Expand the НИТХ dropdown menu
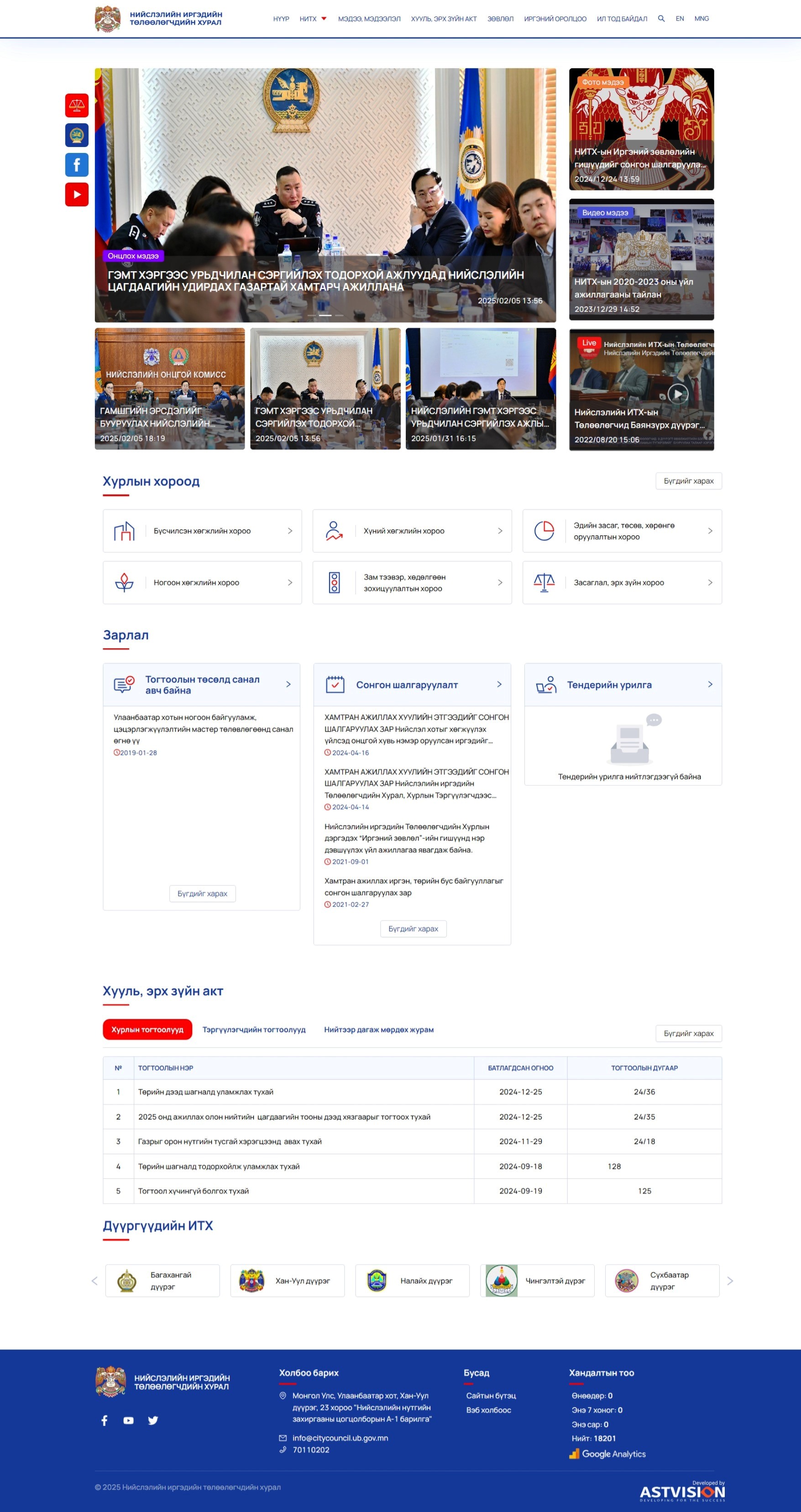Image resolution: width=801 pixels, height=1512 pixels. (x=313, y=19)
